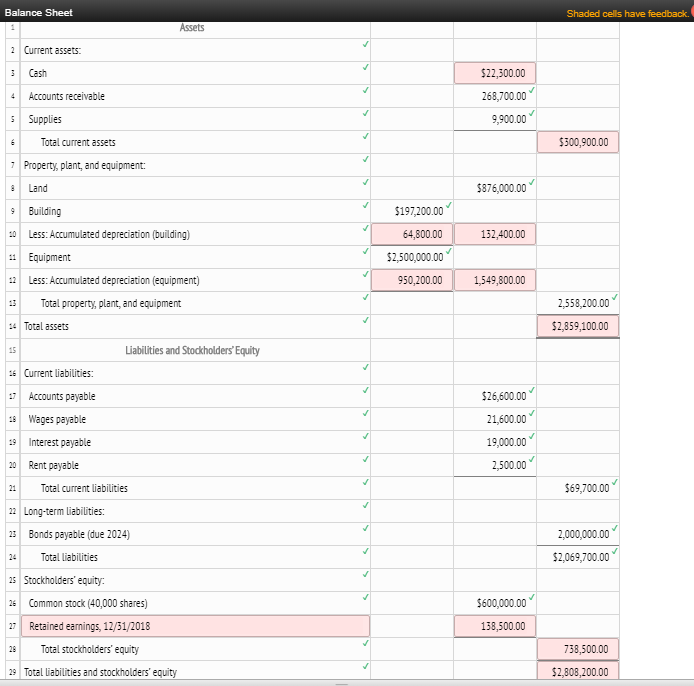The image size is (694, 686).
Task: Select the Total liabilities label cell
Action: 195,557
